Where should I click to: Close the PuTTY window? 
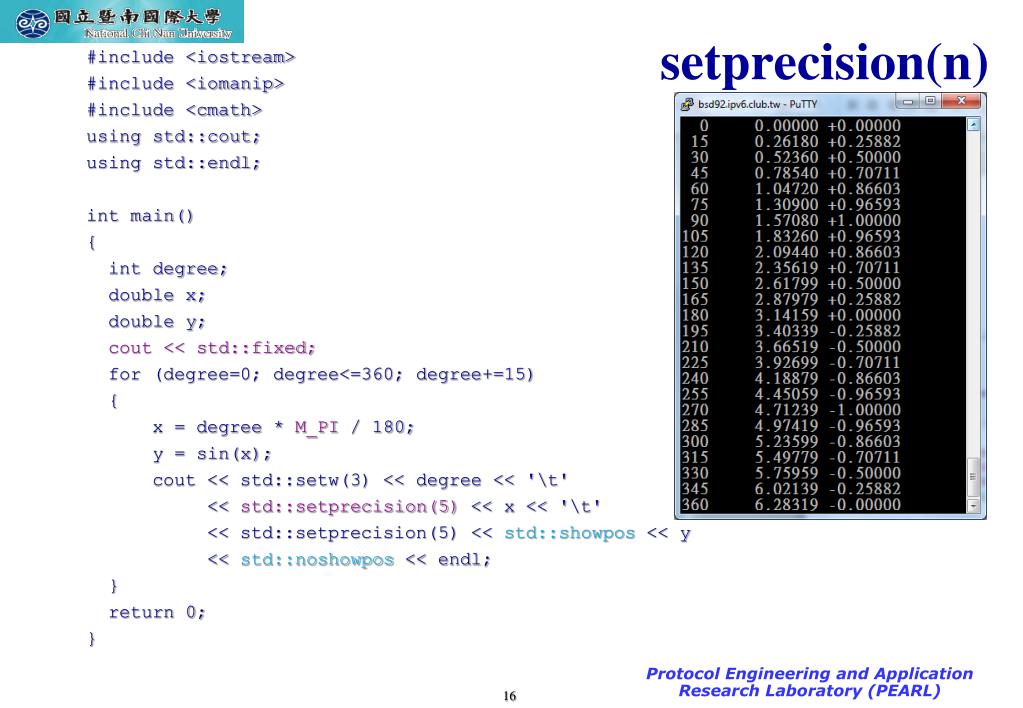pyautogui.click(x=961, y=101)
